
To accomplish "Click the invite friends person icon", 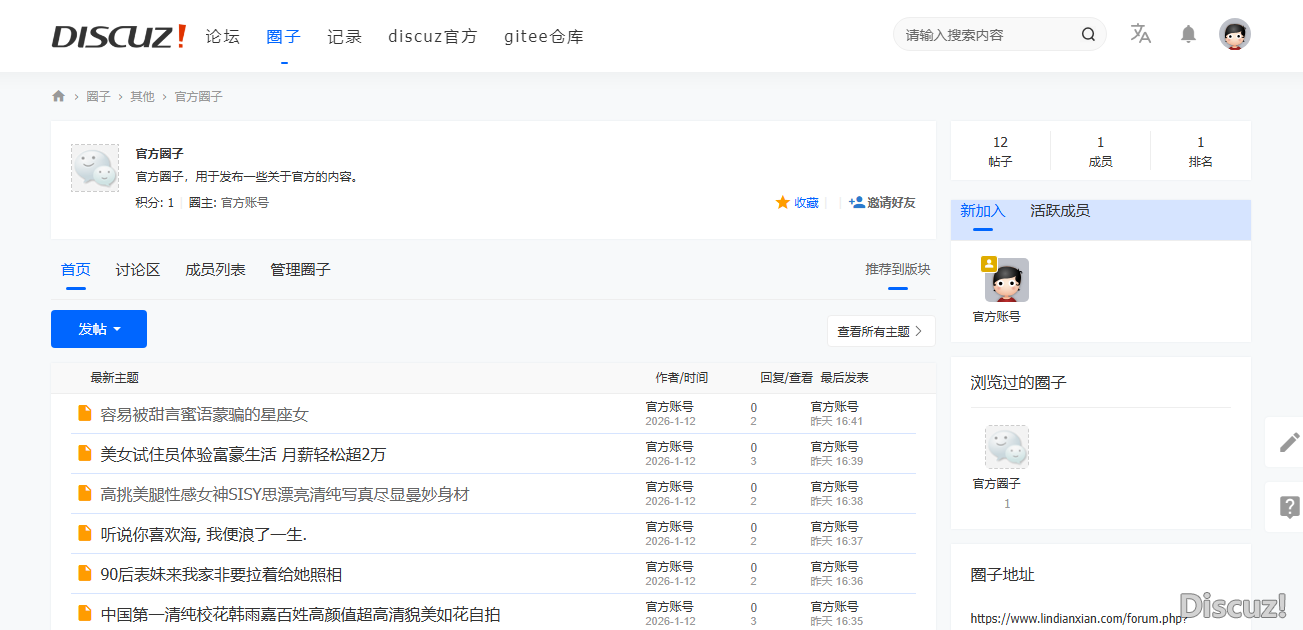I will point(856,202).
